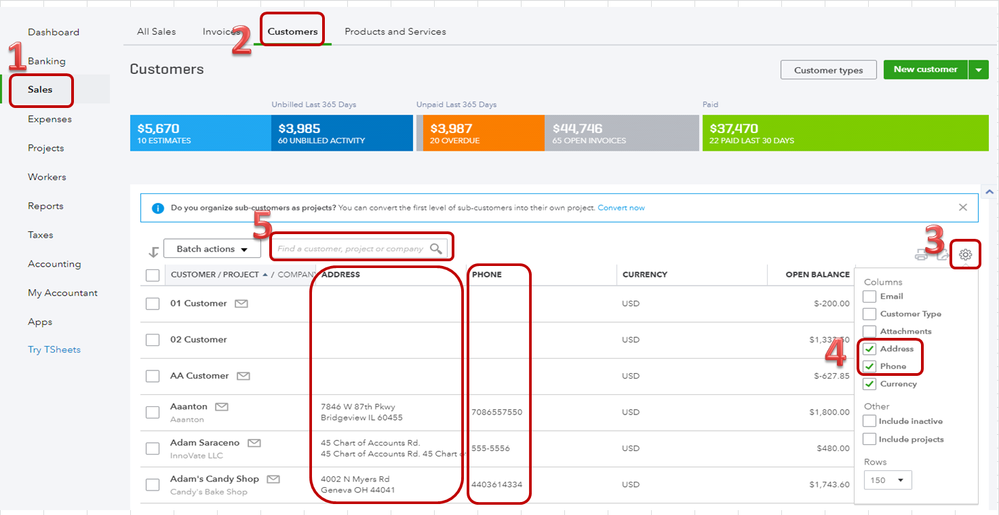Enable the Email column checkbox
Screen dimensions: 999x515
point(869,296)
